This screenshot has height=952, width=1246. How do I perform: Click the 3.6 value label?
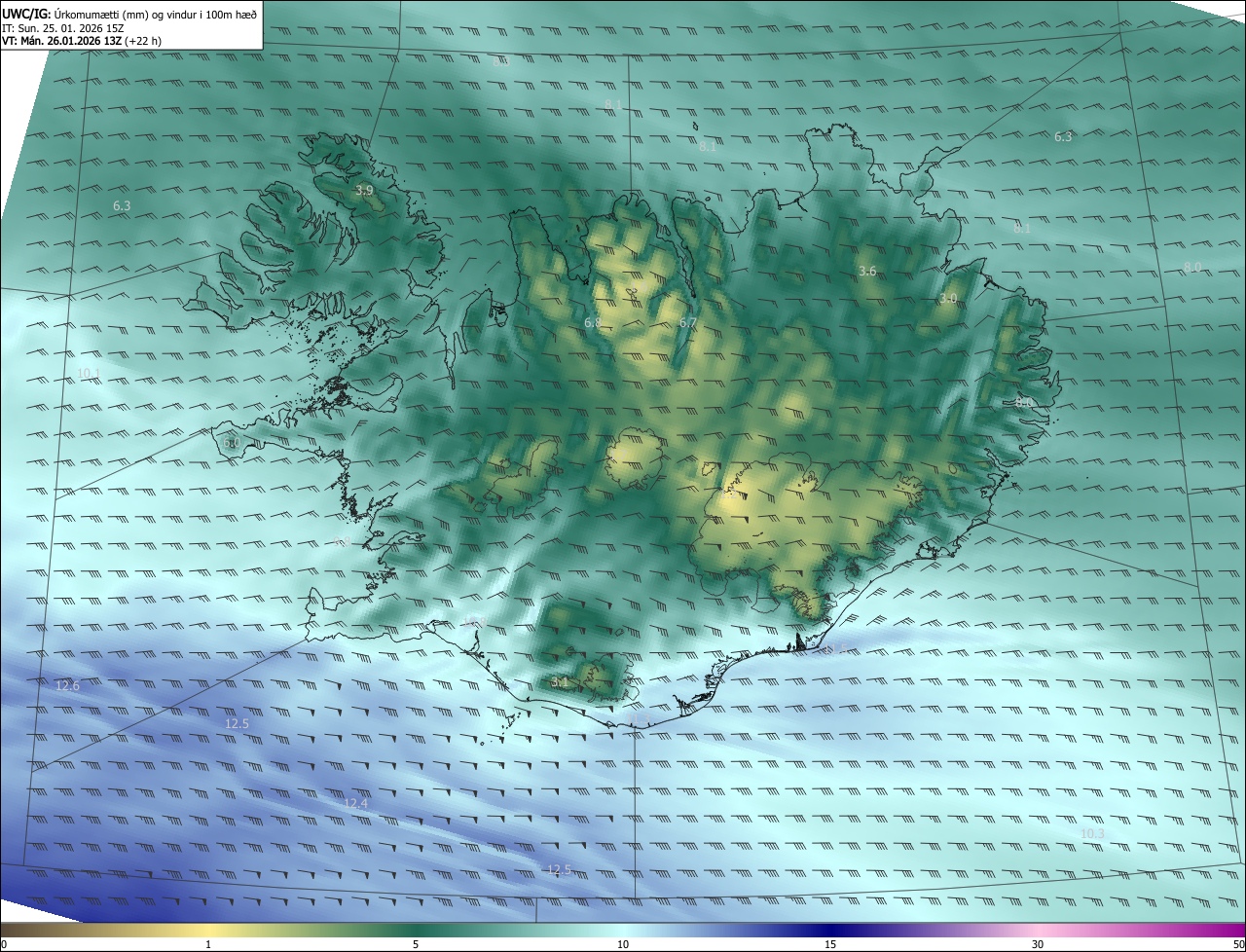868,272
